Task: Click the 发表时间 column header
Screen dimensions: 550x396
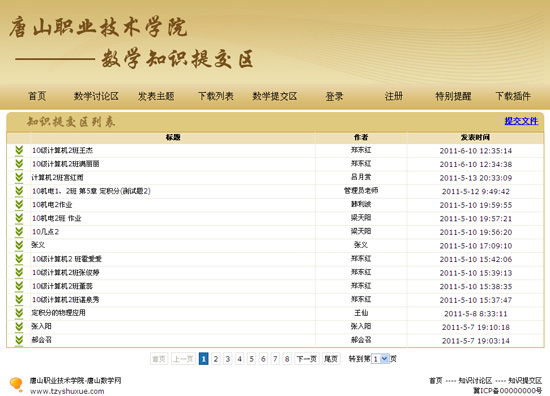Action: (475, 137)
